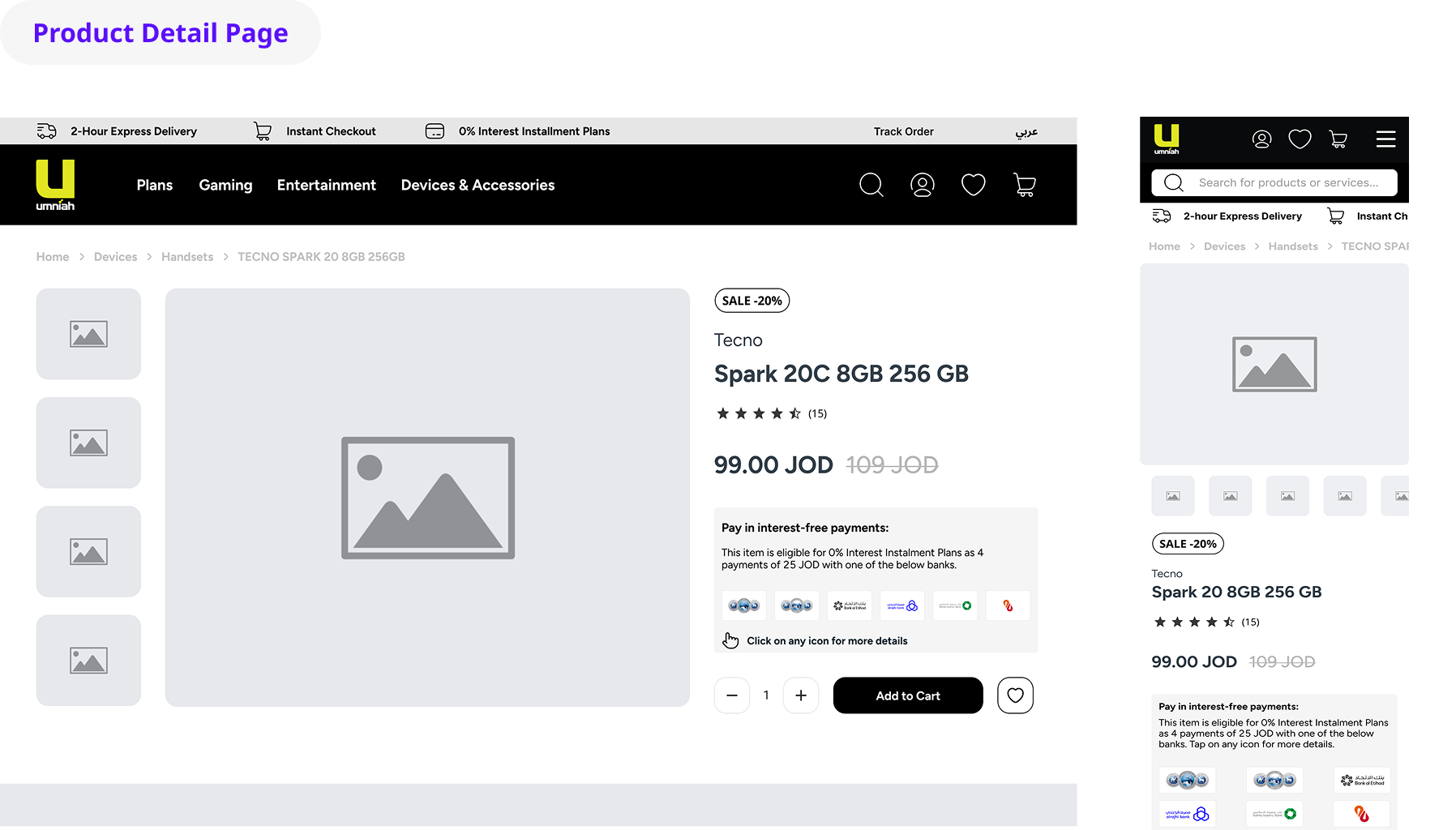Increase quantity with the plus button
1456x830 pixels.
pyautogui.click(x=801, y=695)
